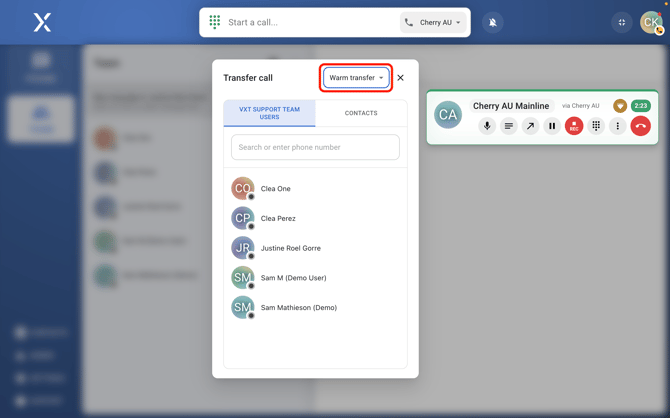Toggle call recording with the REC button
Image resolution: width=670 pixels, height=418 pixels.
574,126
